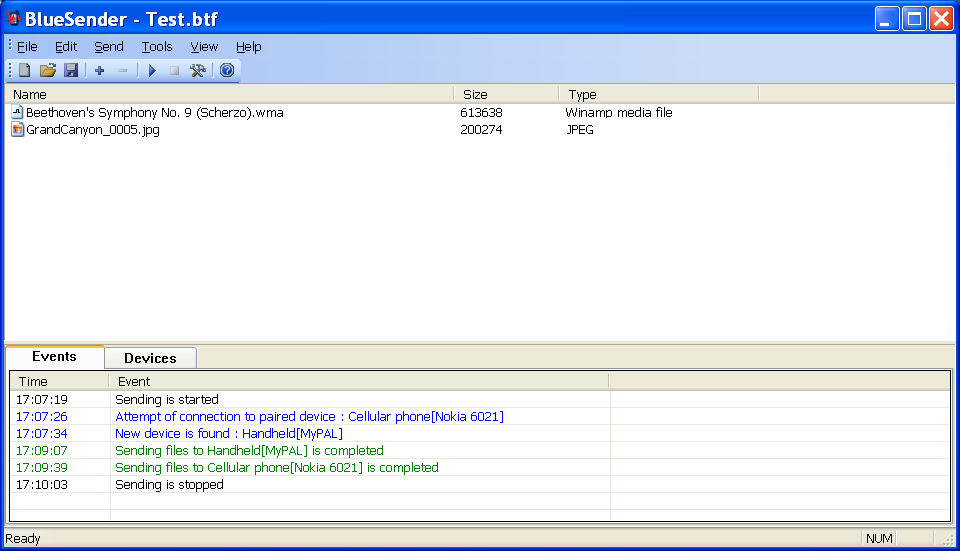
Task: Sort files by Name column header
Action: click(230, 94)
